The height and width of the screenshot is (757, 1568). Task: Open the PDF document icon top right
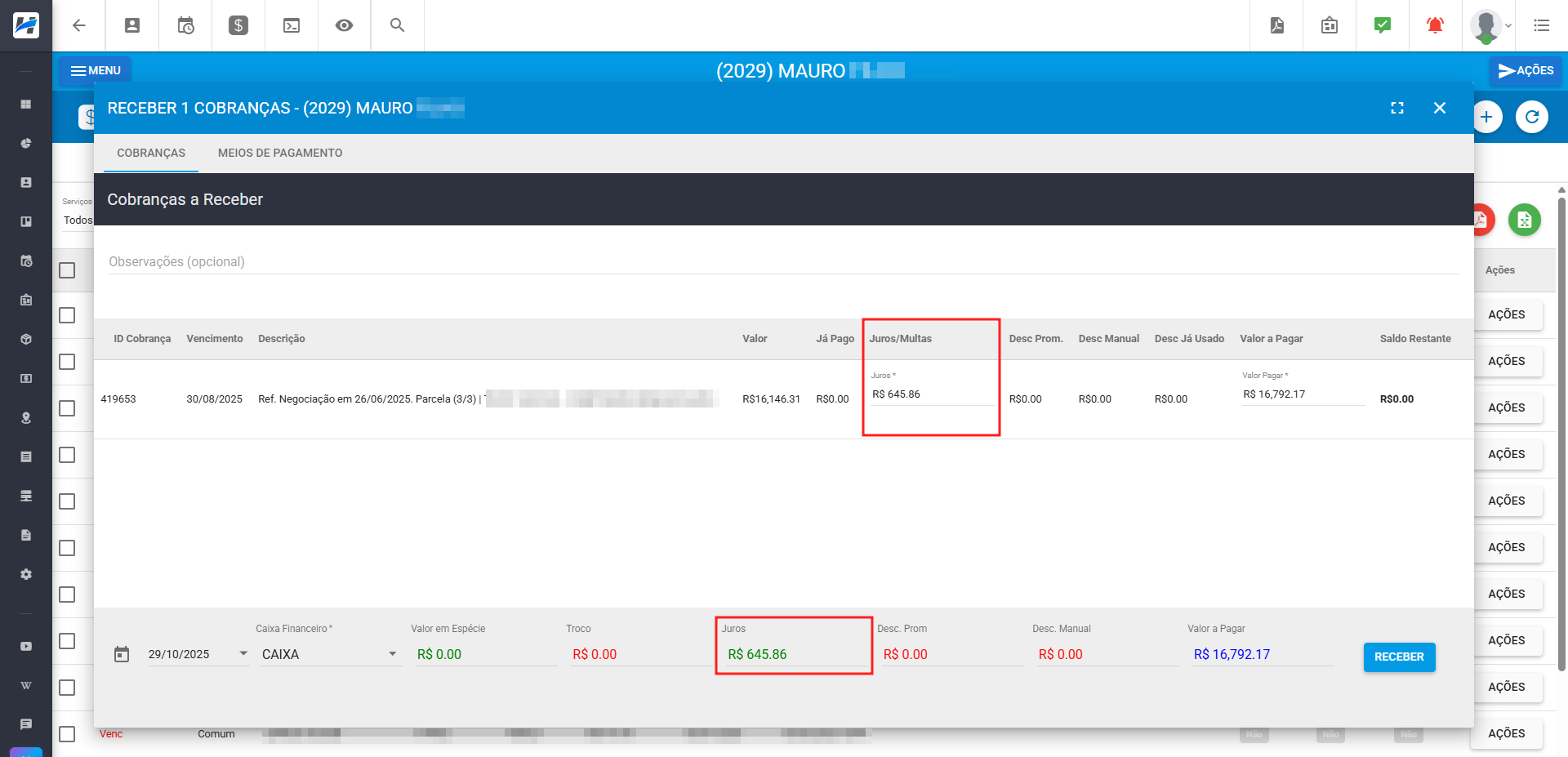point(1277,25)
